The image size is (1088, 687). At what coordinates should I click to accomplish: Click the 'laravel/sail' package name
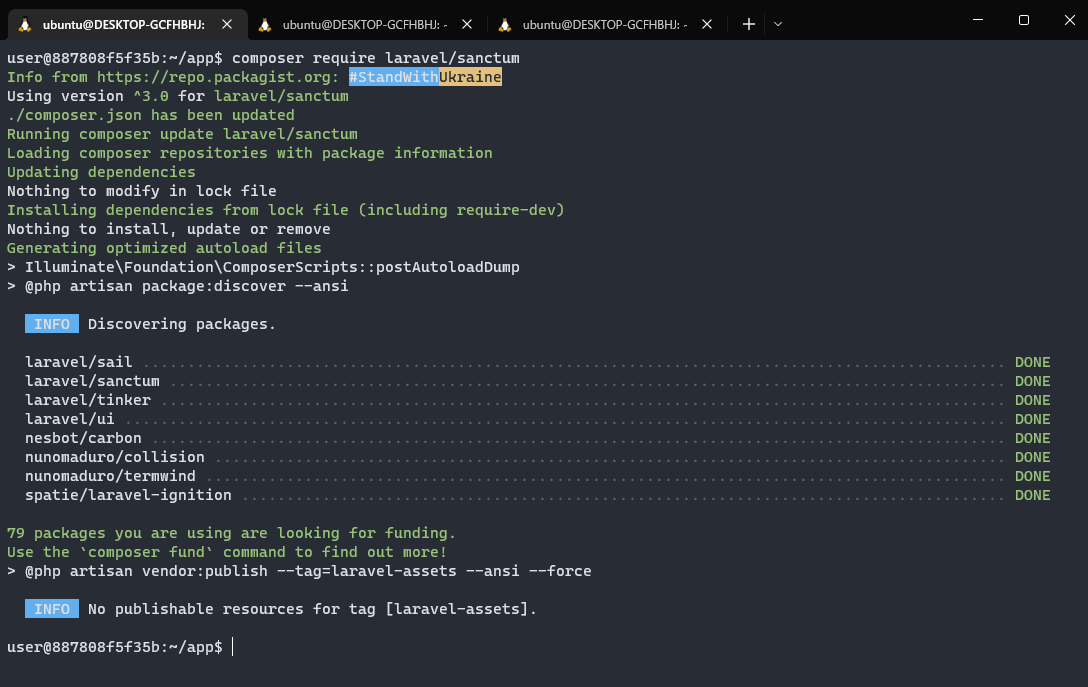(78, 362)
